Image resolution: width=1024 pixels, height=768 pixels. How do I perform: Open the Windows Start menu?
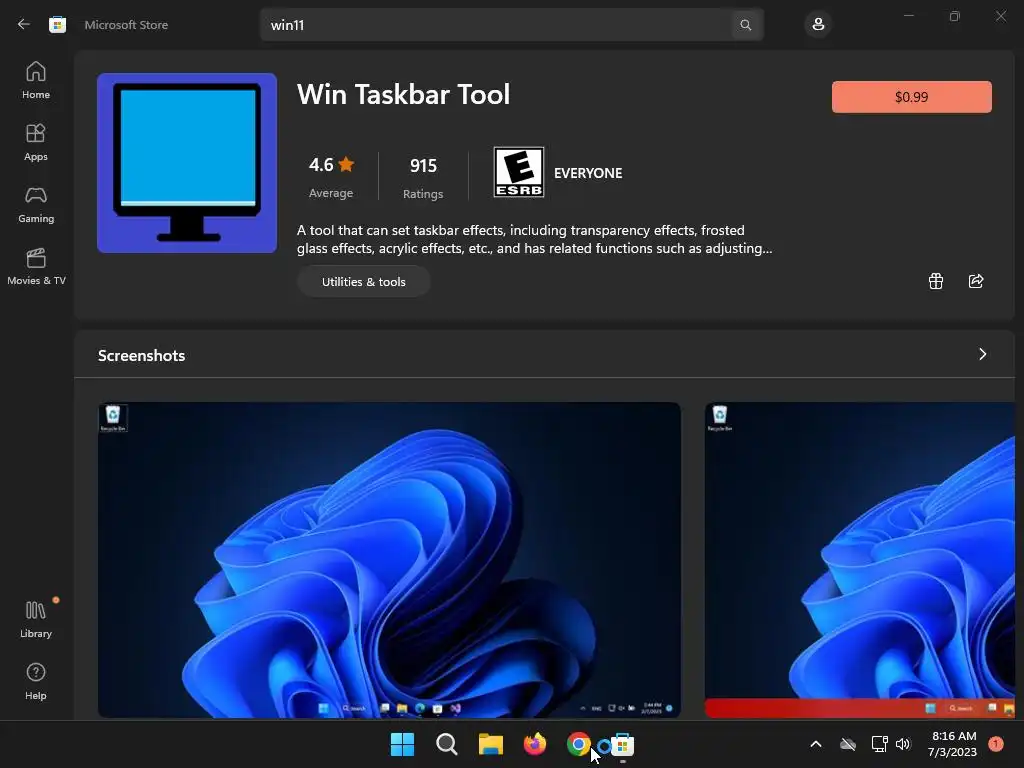[402, 744]
